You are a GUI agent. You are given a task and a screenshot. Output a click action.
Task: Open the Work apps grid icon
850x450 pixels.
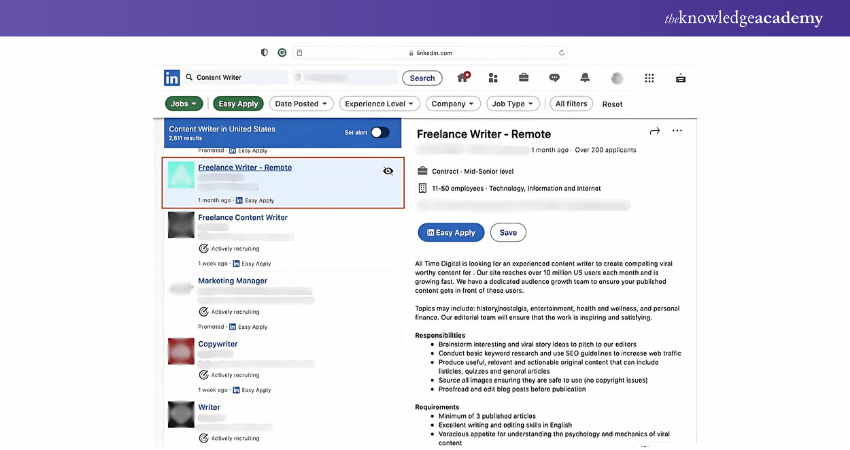click(x=649, y=78)
